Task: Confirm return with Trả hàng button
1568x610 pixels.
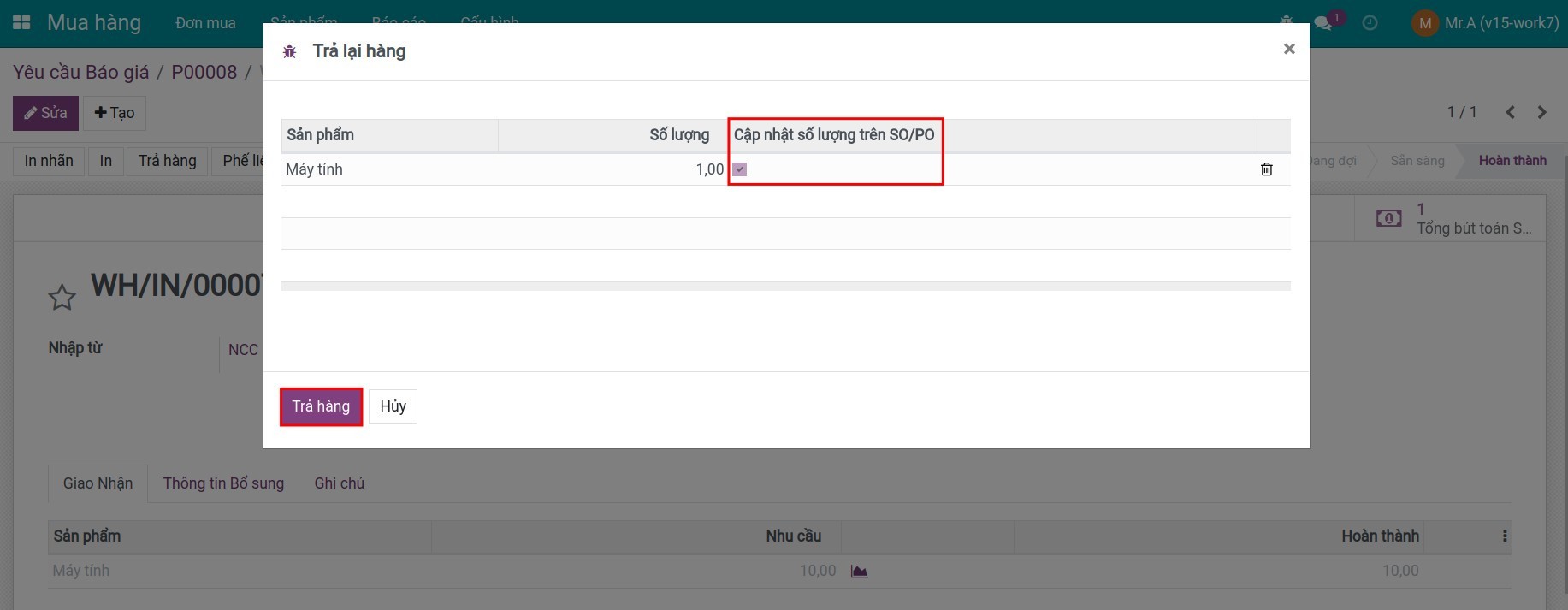Action: point(321,406)
